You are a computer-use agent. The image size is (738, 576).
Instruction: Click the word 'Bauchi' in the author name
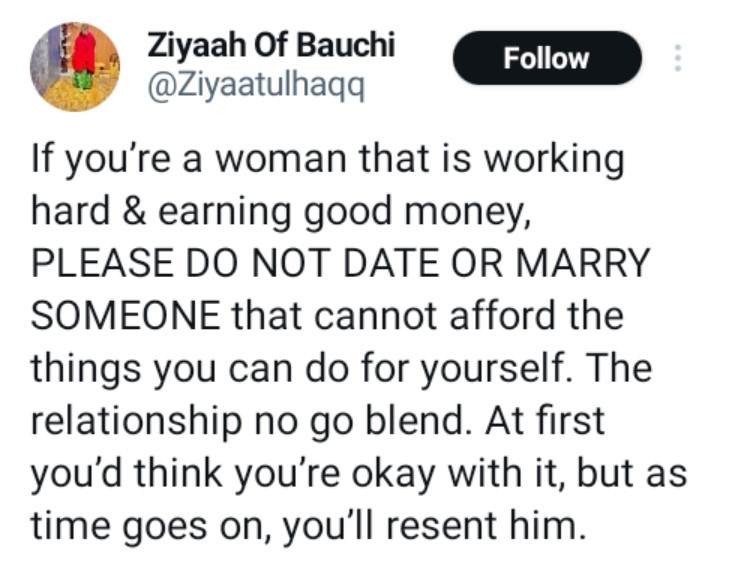tap(346, 45)
